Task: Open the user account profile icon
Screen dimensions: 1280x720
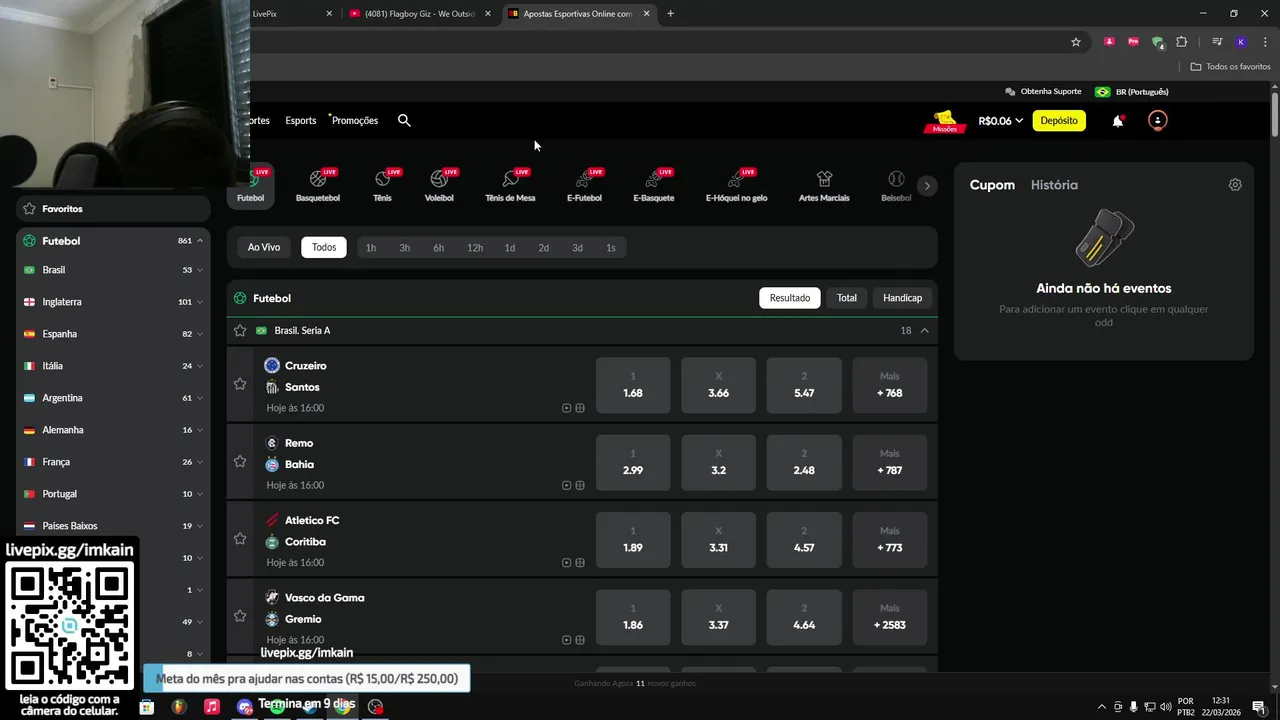Action: coord(1157,120)
